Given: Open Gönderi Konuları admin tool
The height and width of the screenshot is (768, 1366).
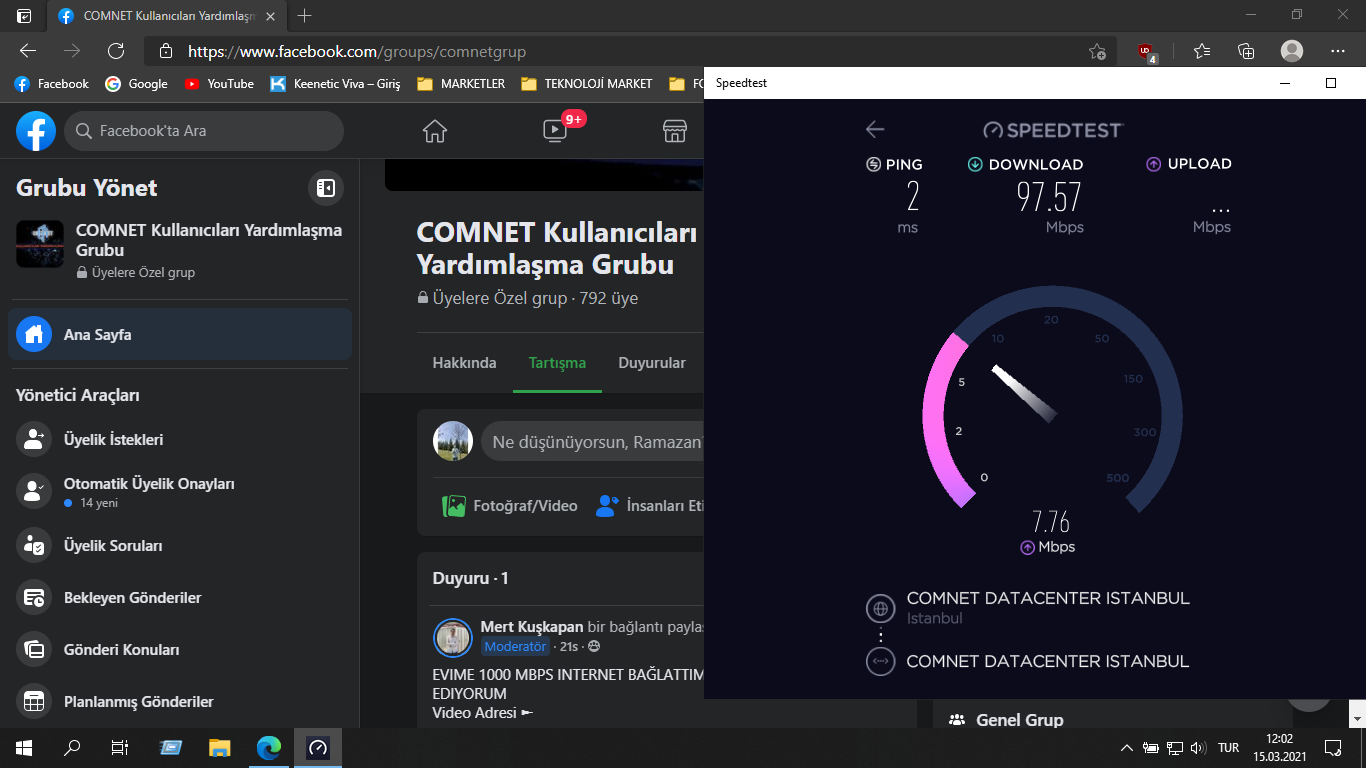Looking at the screenshot, I should (180, 650).
